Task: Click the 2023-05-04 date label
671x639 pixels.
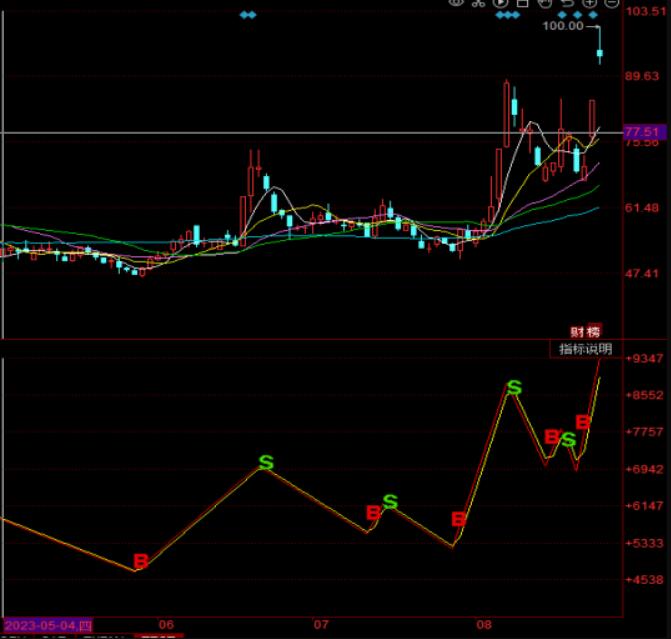Action: (46, 626)
